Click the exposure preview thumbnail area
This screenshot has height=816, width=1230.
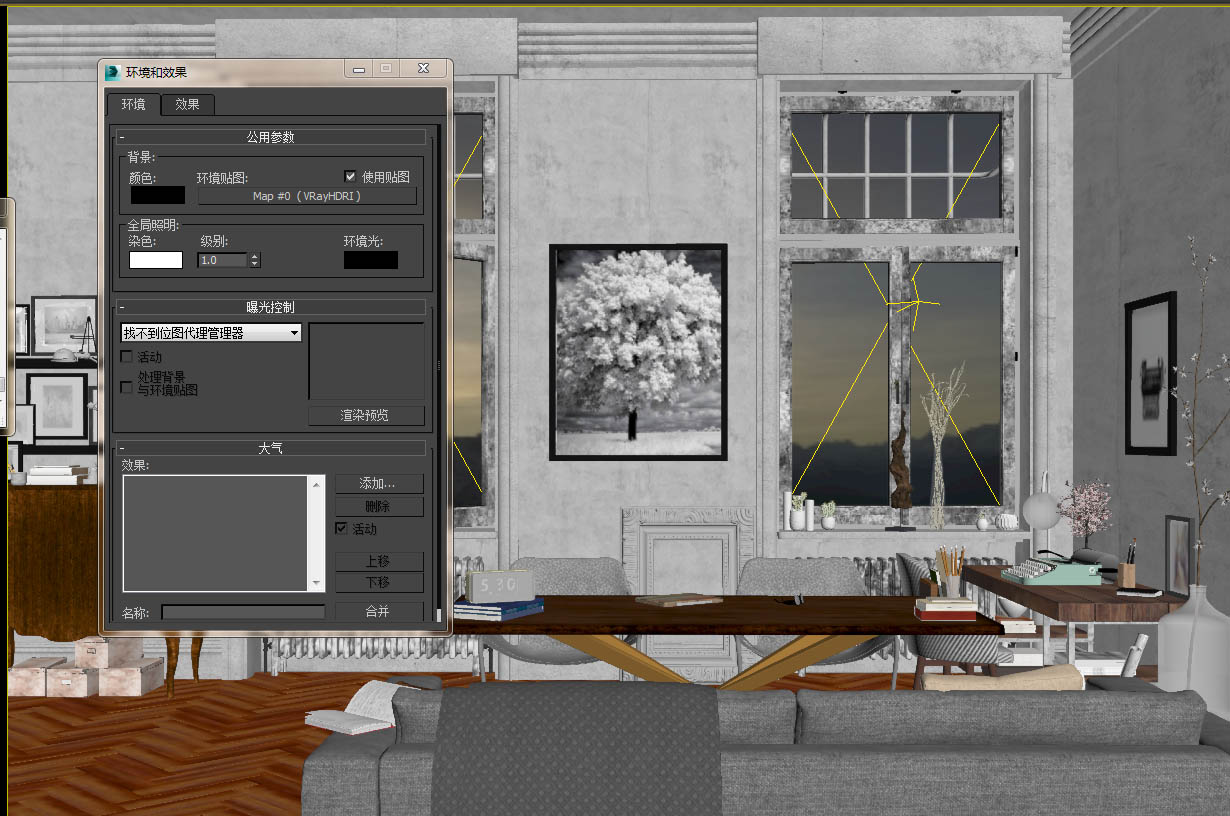(x=366, y=361)
